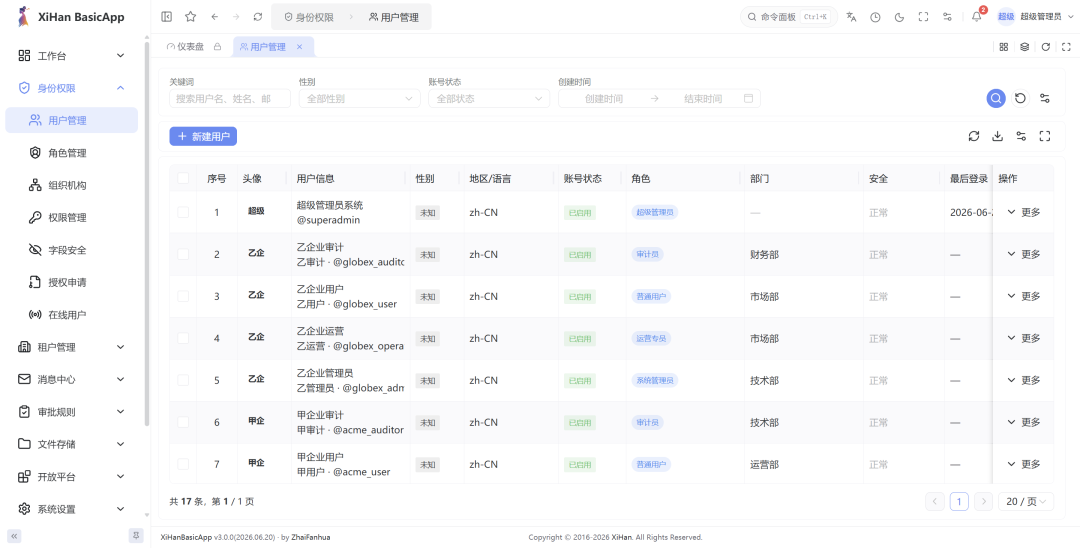Image resolution: width=1080 pixels, height=548 pixels.
Task: Expand the 租户管理 menu
Action: click(72, 347)
